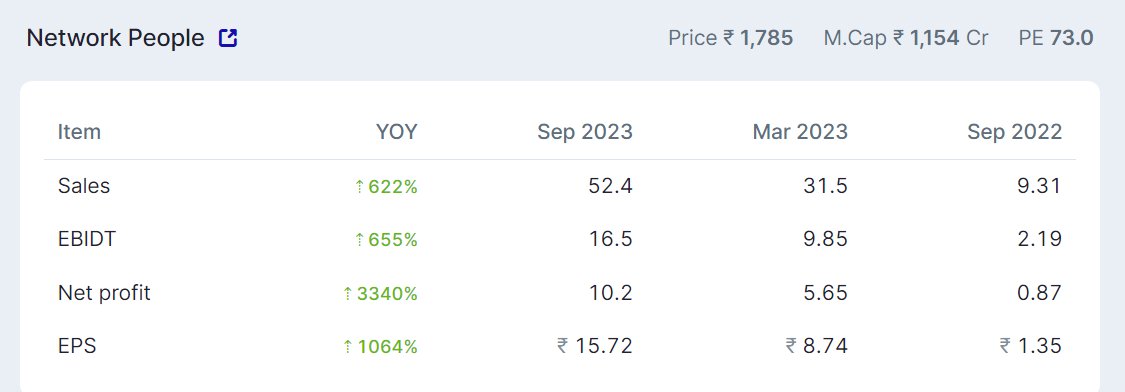The height and width of the screenshot is (392, 1125).
Task: Click the Net profit row label
Action: 105,293
